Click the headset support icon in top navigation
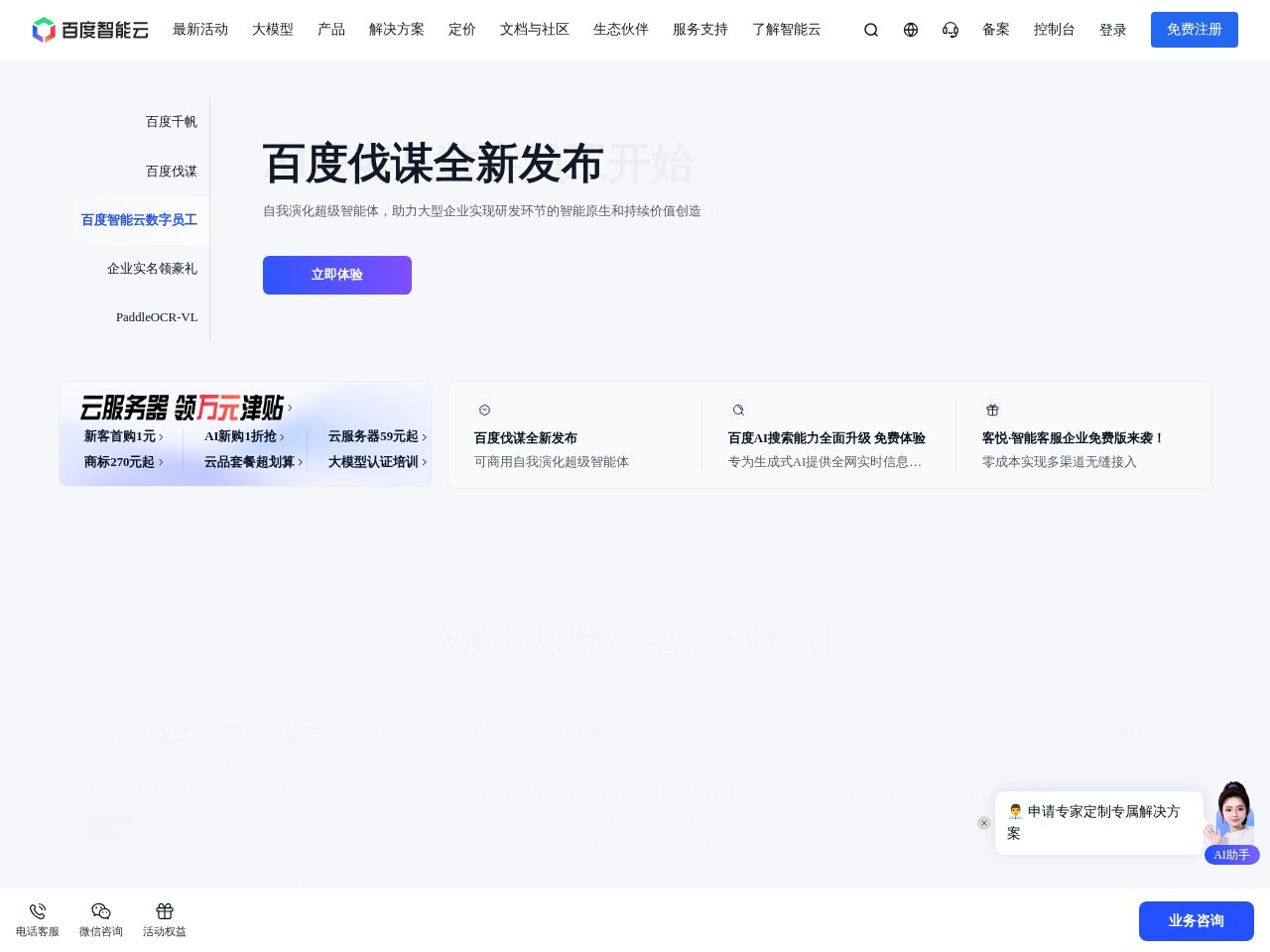Image resolution: width=1270 pixels, height=952 pixels. (950, 30)
